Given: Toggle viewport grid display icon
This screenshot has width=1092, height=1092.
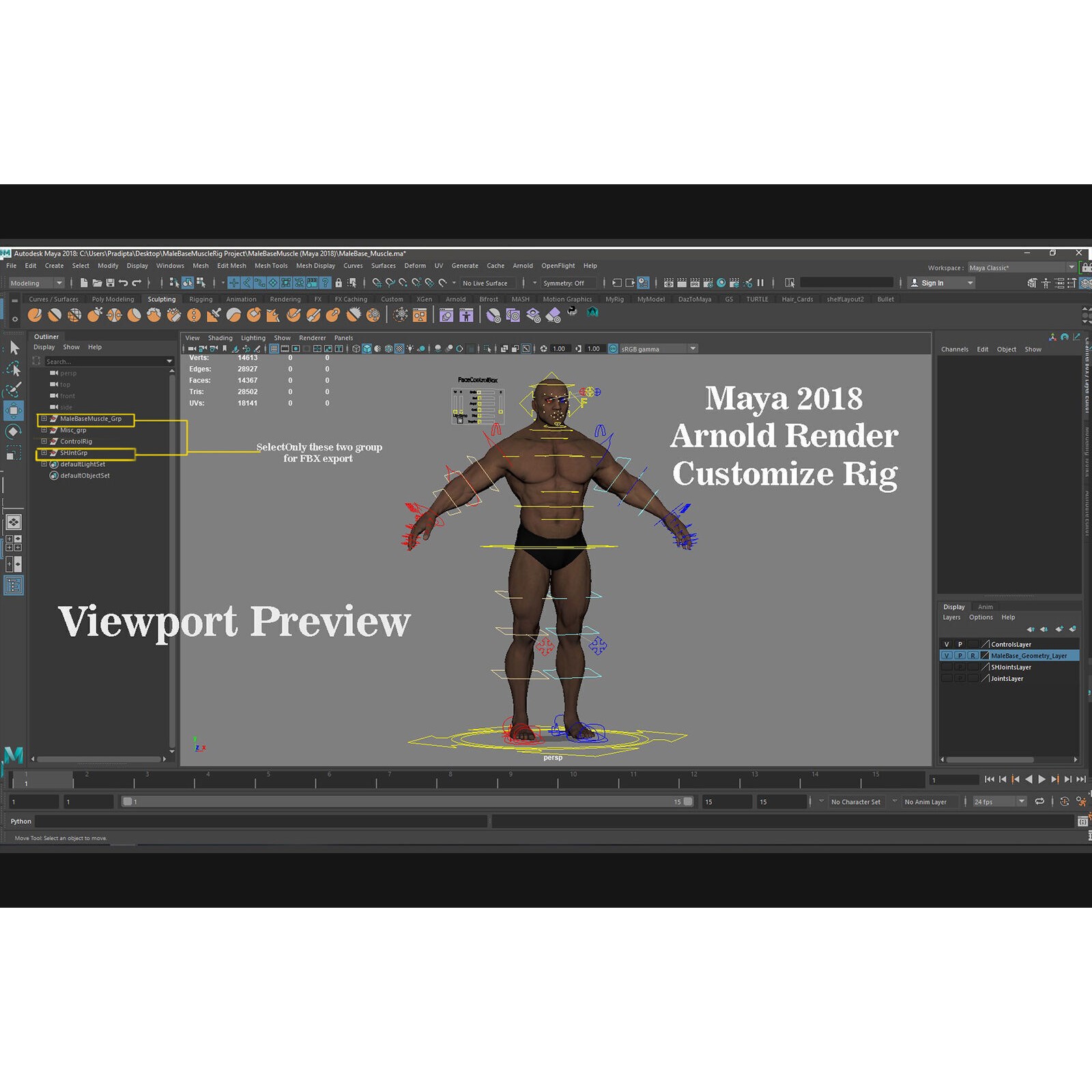Looking at the screenshot, I should tap(274, 349).
